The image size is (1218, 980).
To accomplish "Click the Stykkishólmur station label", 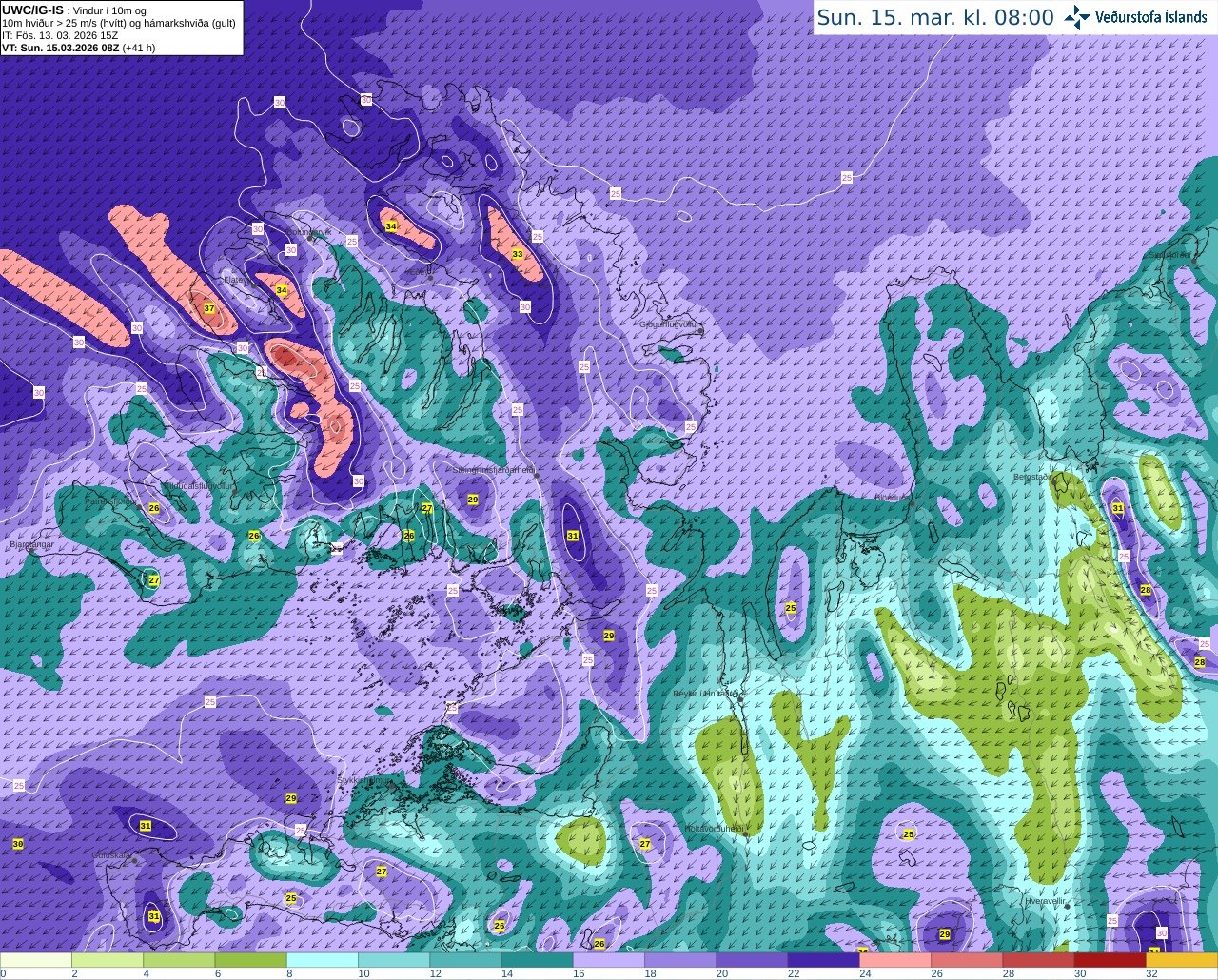I will 364,779.
